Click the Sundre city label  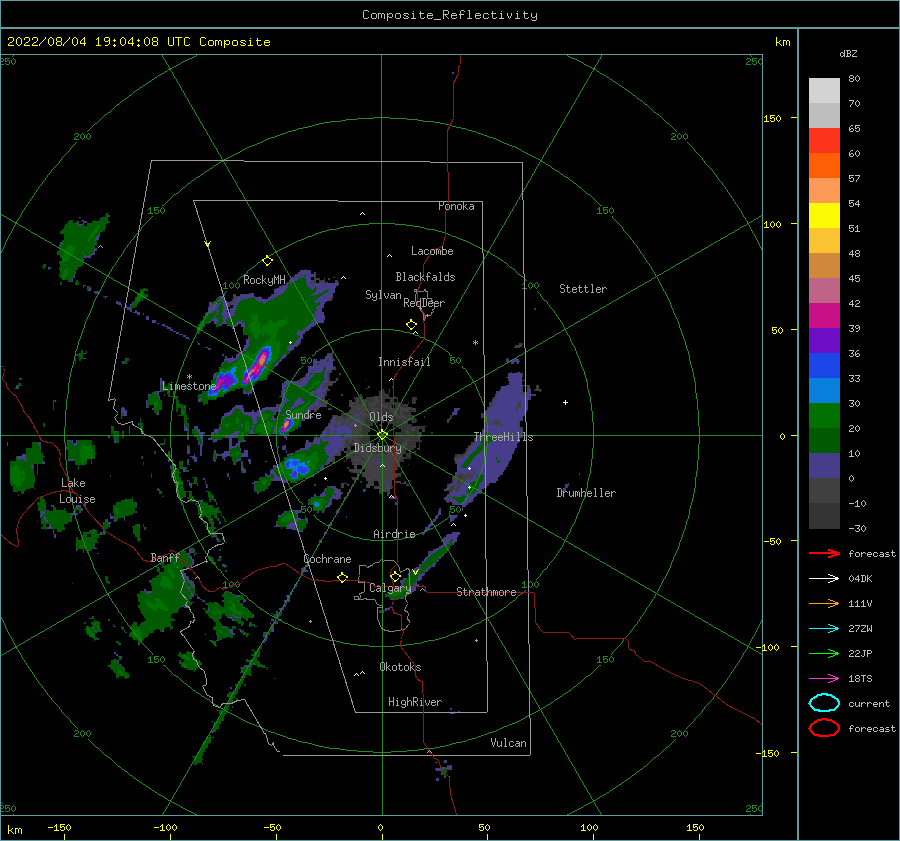point(303,415)
